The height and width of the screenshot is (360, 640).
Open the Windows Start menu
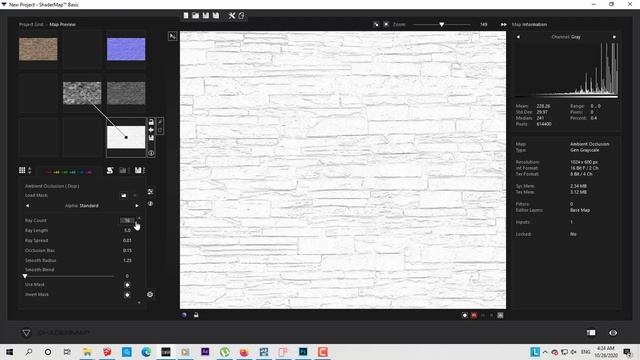9,352
